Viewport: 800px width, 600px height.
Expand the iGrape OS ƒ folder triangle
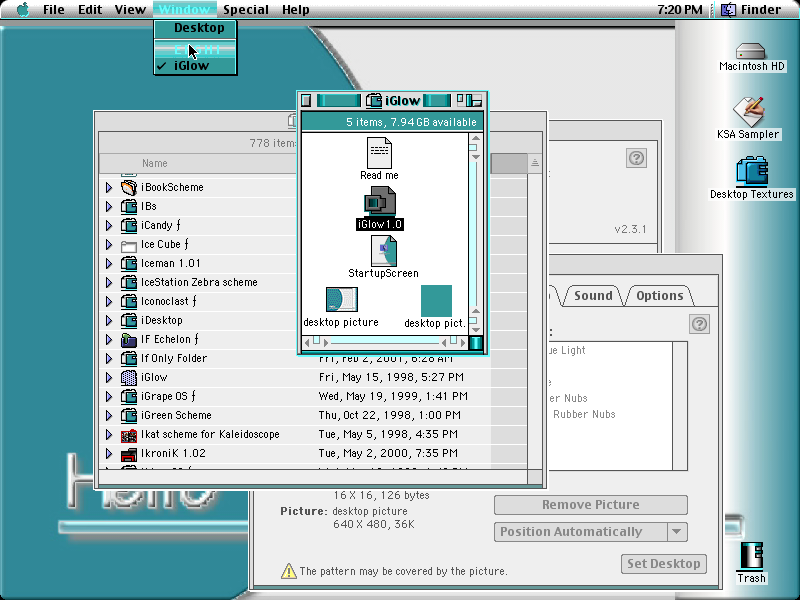[x=109, y=396]
